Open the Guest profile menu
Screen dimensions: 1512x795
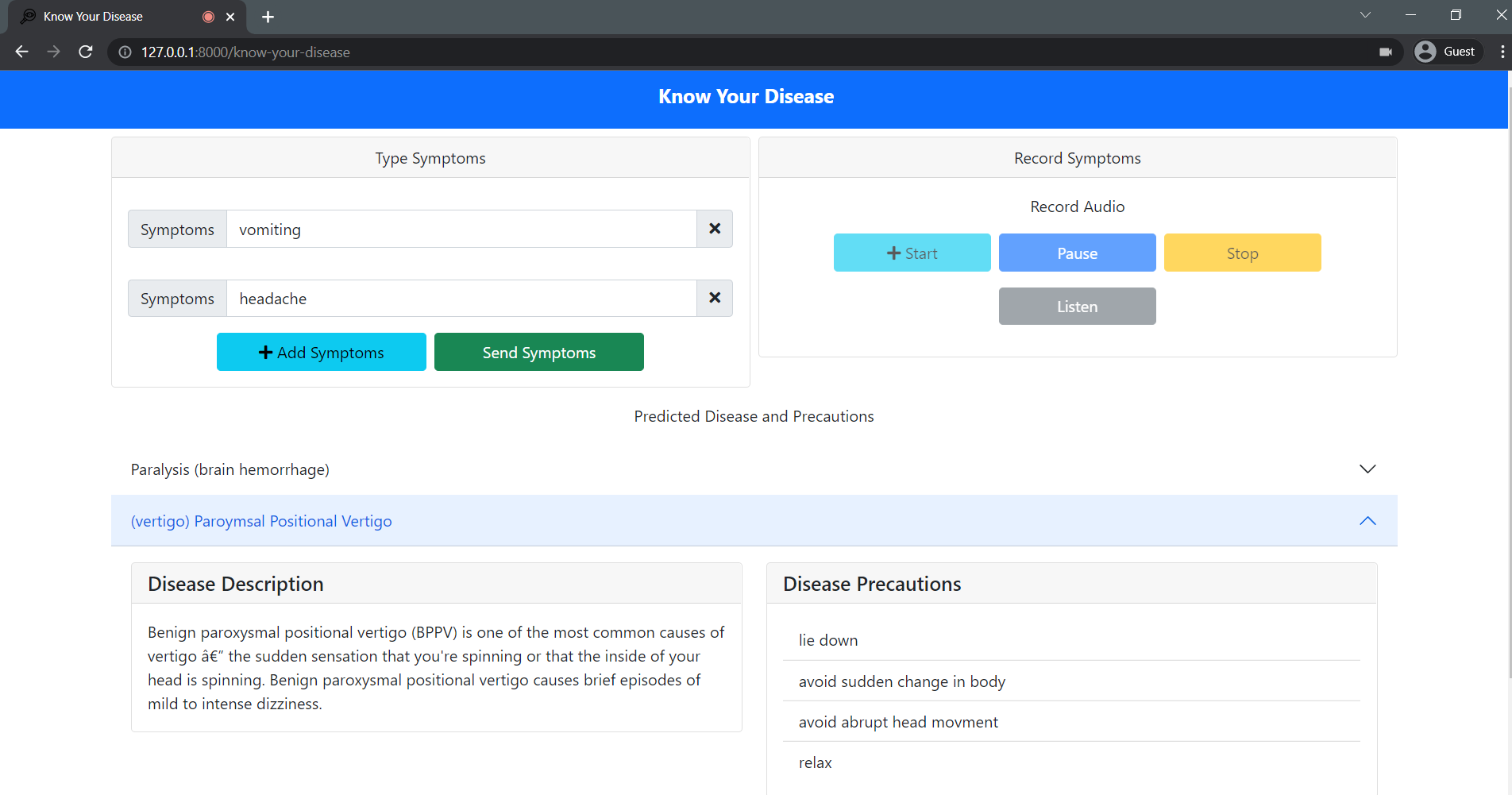1448,52
